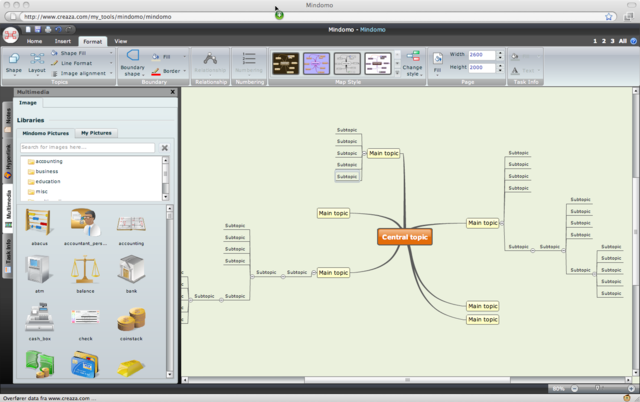The width and height of the screenshot is (640, 402).
Task: Show All levels of the map
Action: [622, 41]
